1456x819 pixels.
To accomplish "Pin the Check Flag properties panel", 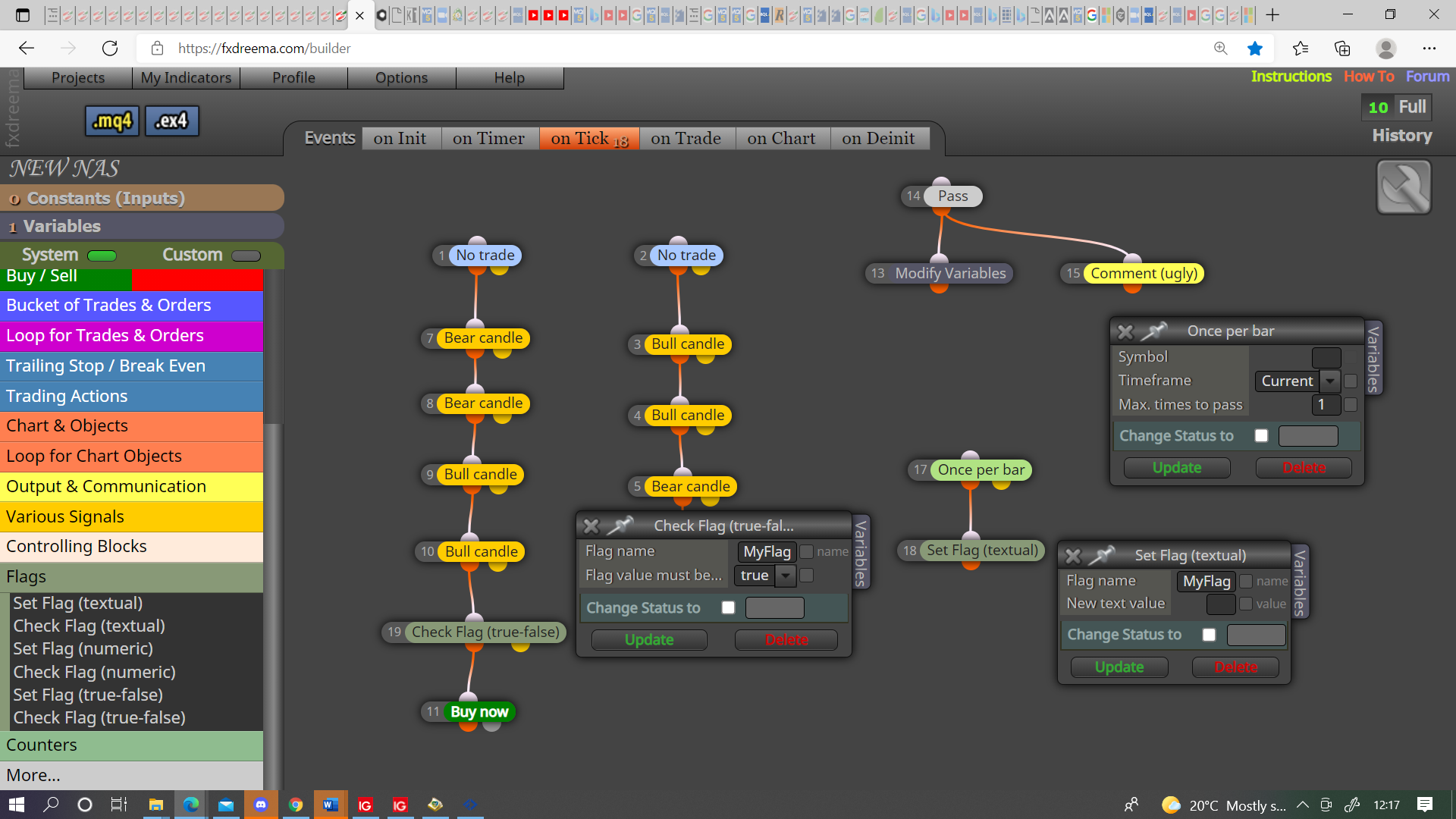I will (x=620, y=526).
